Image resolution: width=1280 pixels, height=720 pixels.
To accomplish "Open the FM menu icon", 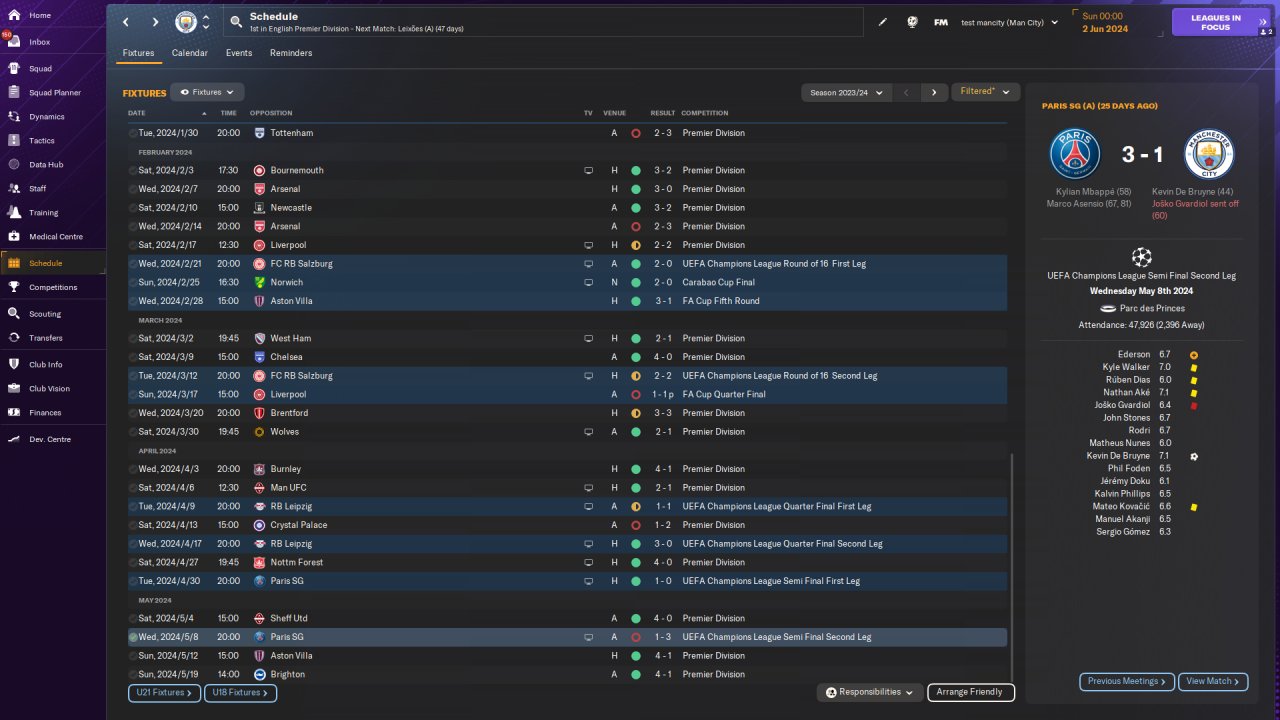I will coord(941,22).
